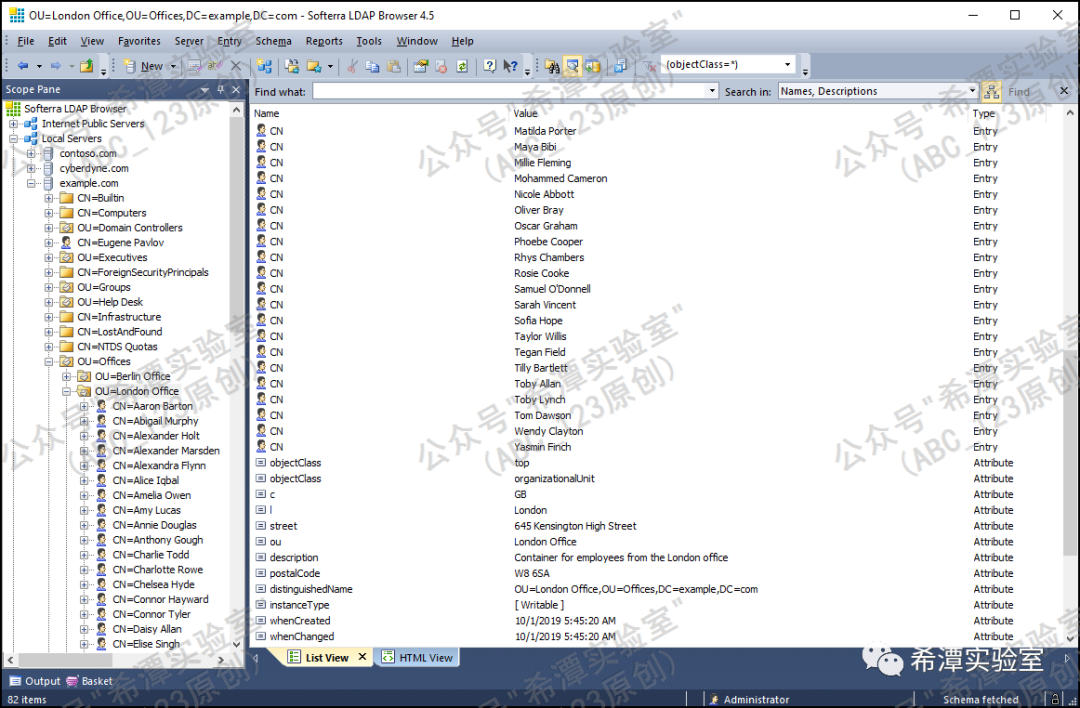Screen dimensions: 1080x708
Task: Click the Rename entry toolbar icon
Action: tap(215, 66)
